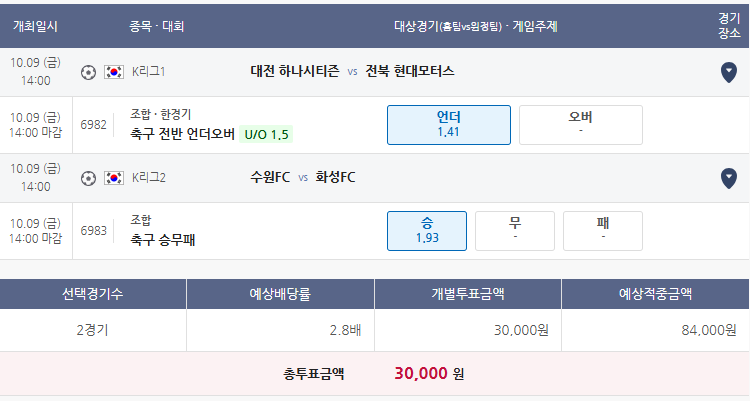Click the soccer ball icon in K리그2 row

(88, 178)
